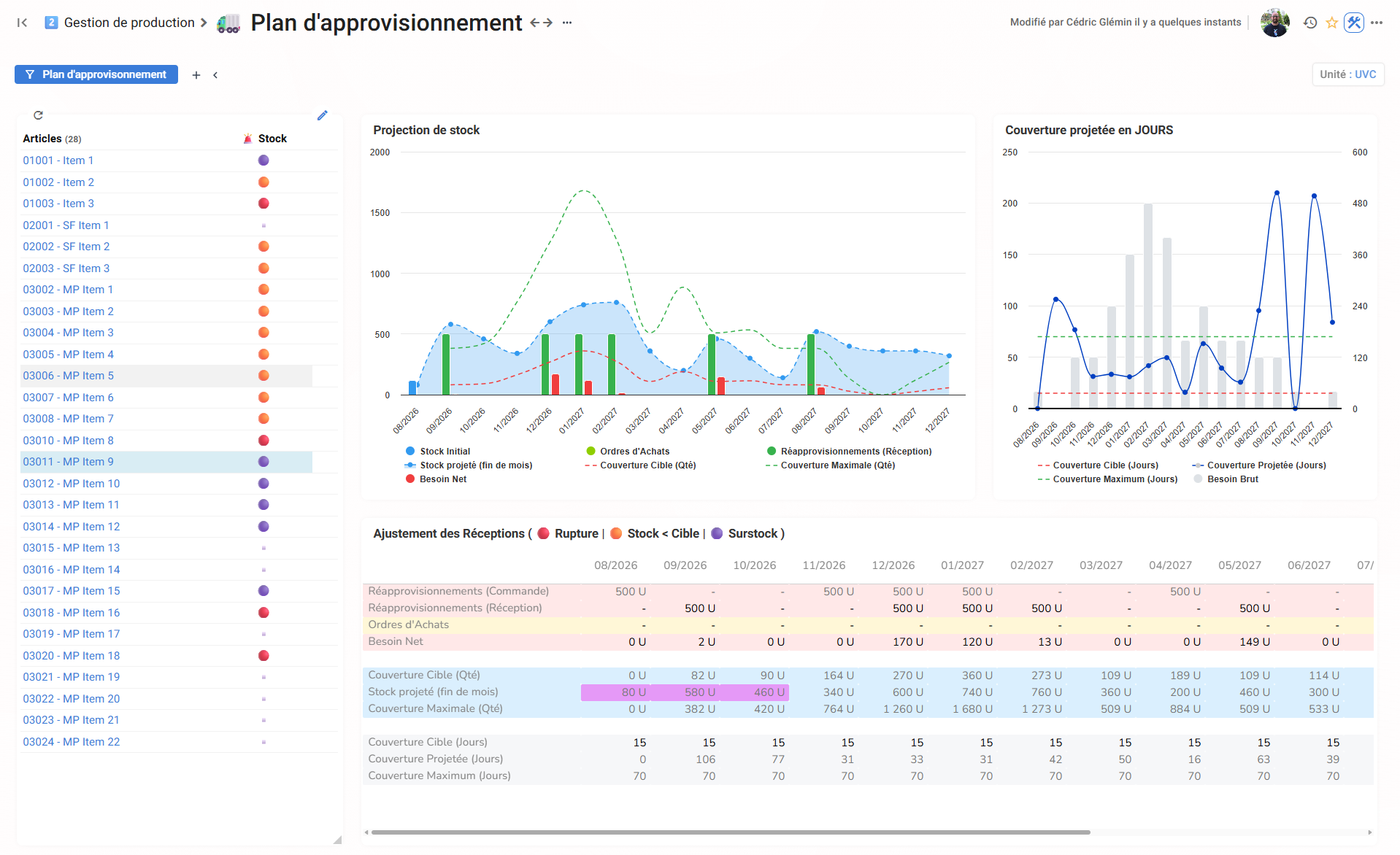Click the scrollbar left arrow of the table

(x=366, y=832)
